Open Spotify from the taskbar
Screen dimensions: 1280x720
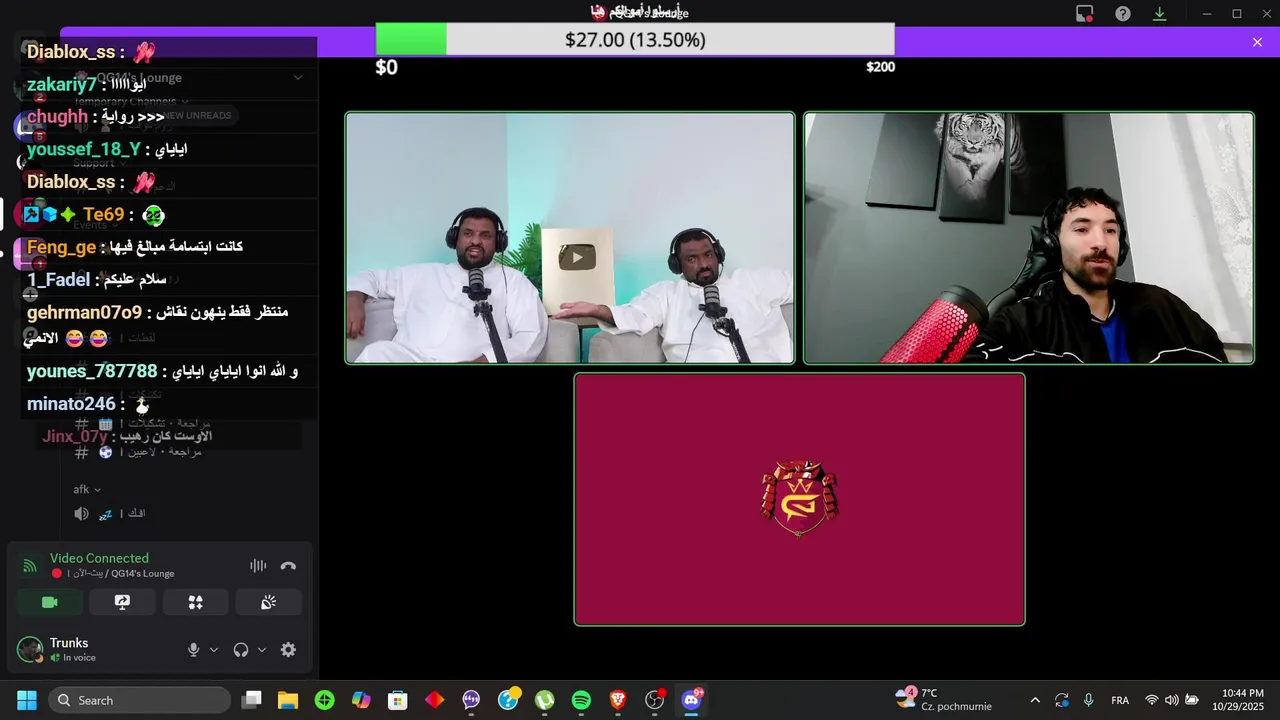tap(581, 700)
